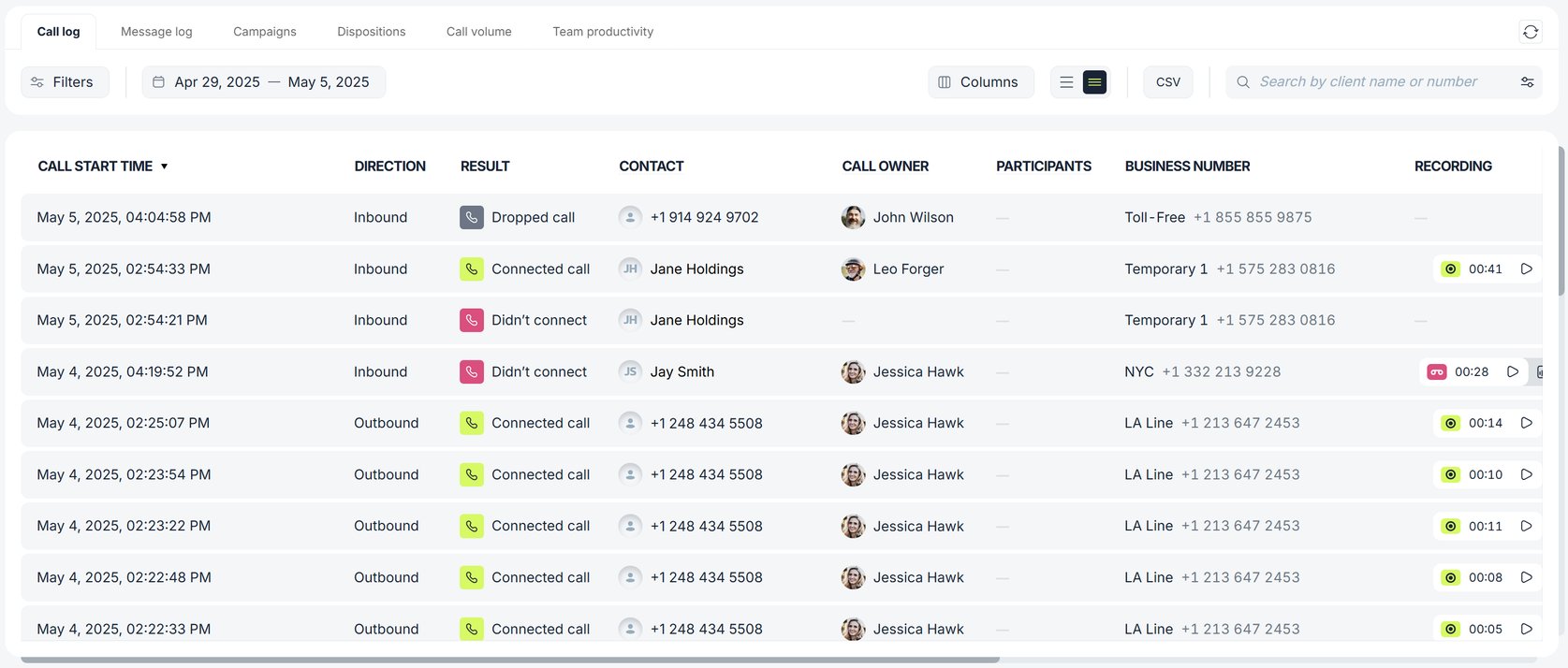The width and height of the screenshot is (1568, 668).
Task: Select the contact Jane Holdings
Action: click(696, 269)
